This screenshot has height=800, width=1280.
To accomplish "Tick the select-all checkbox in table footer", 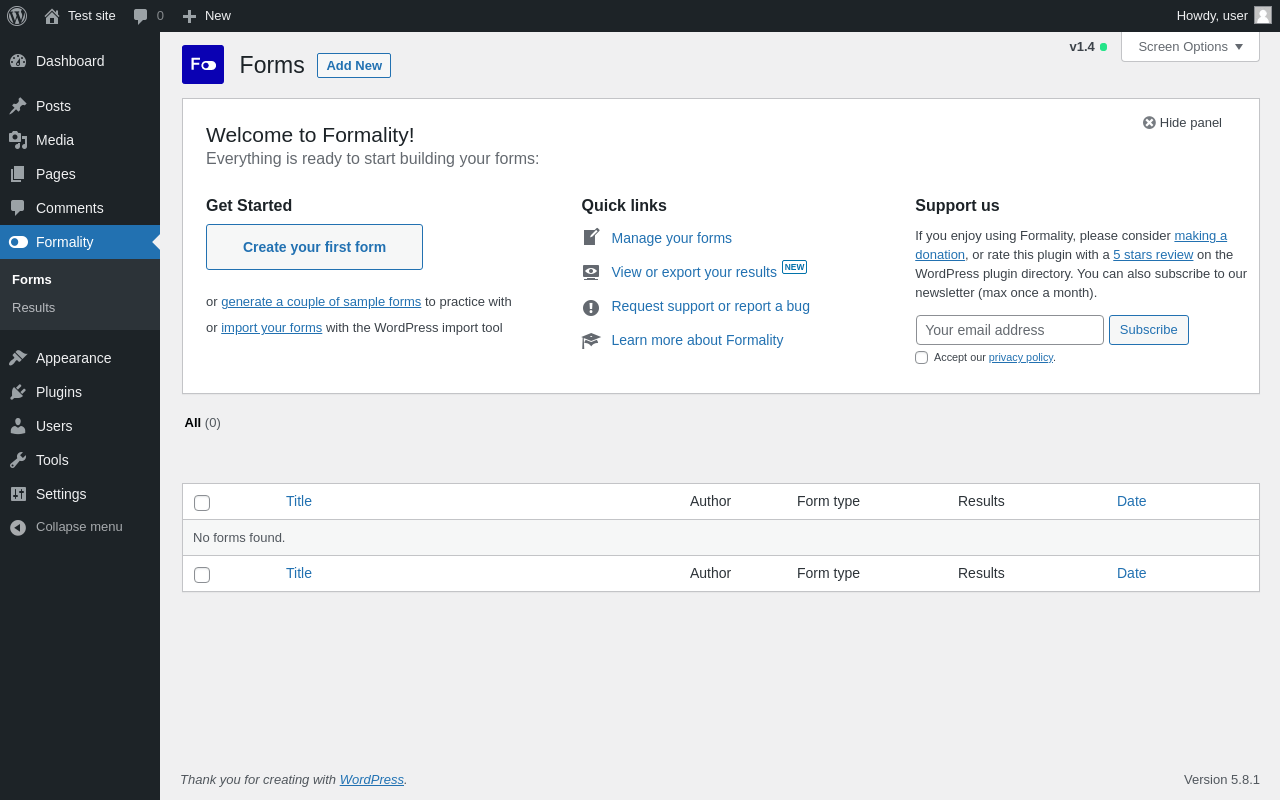I will click(x=202, y=575).
